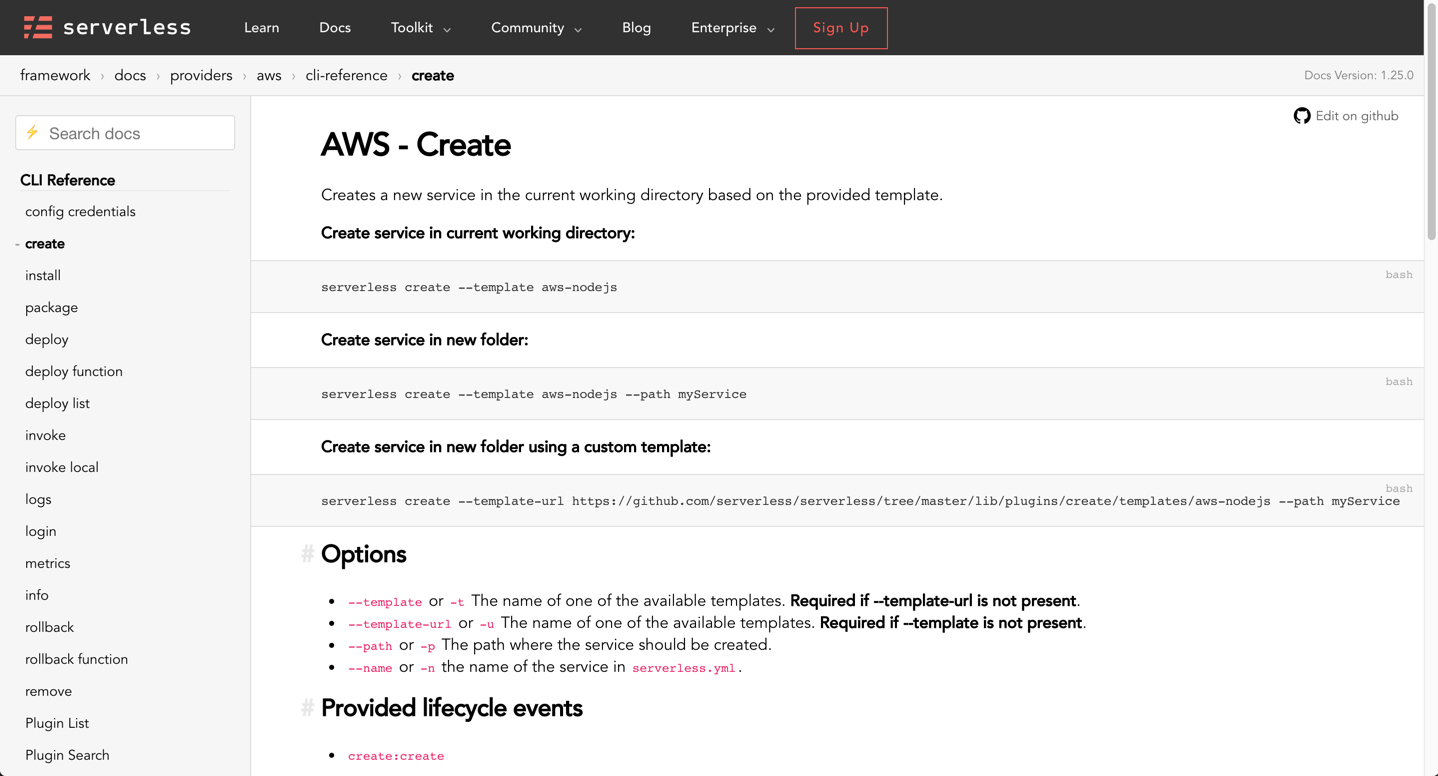Click the --template-url github code line
This screenshot has height=776, width=1438.
click(x=860, y=501)
